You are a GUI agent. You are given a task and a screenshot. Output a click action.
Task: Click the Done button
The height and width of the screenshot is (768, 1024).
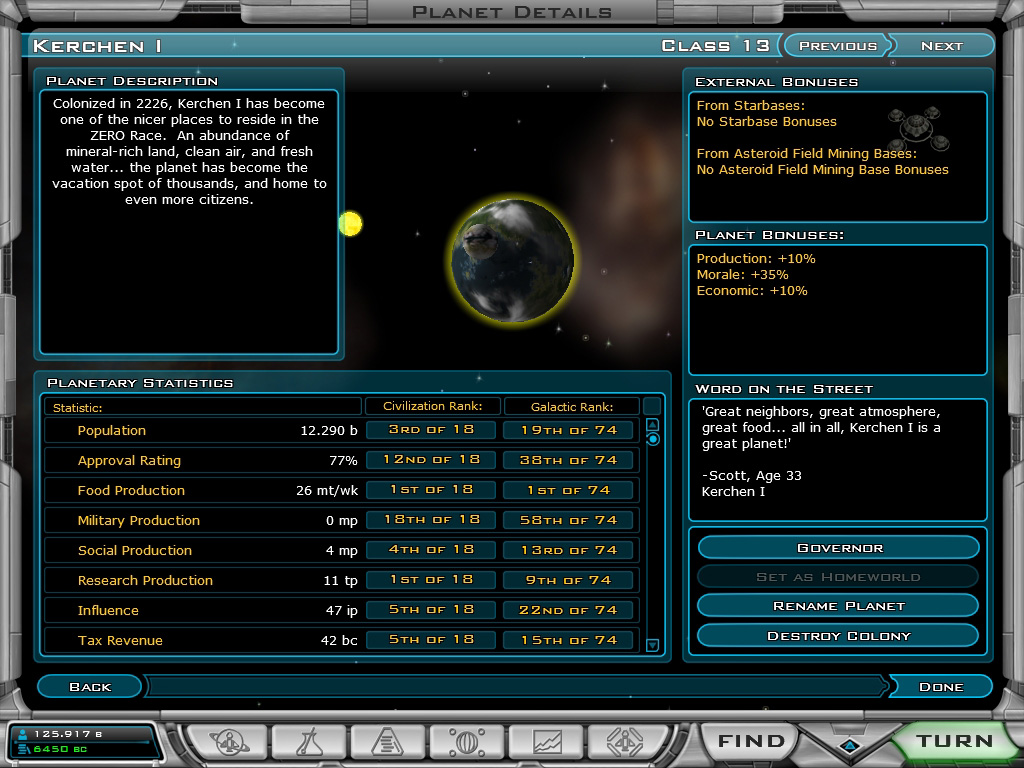[941, 687]
